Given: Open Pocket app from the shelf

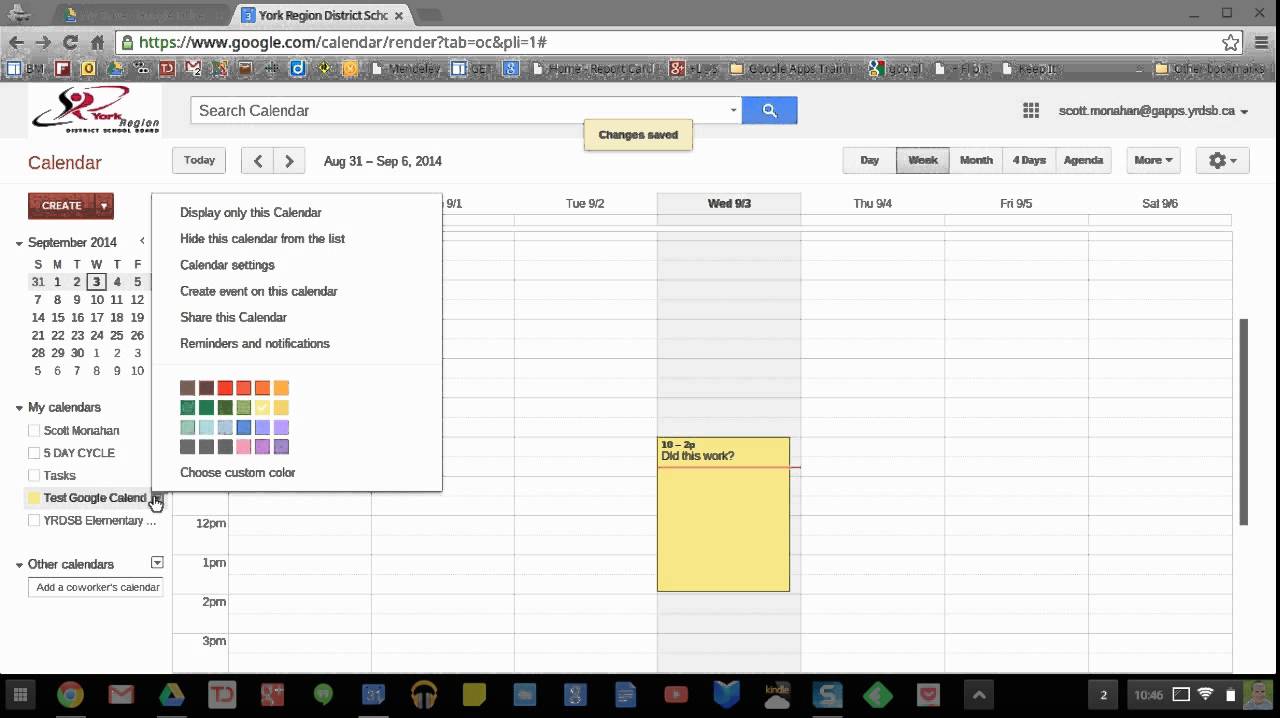Looking at the screenshot, I should click(928, 695).
